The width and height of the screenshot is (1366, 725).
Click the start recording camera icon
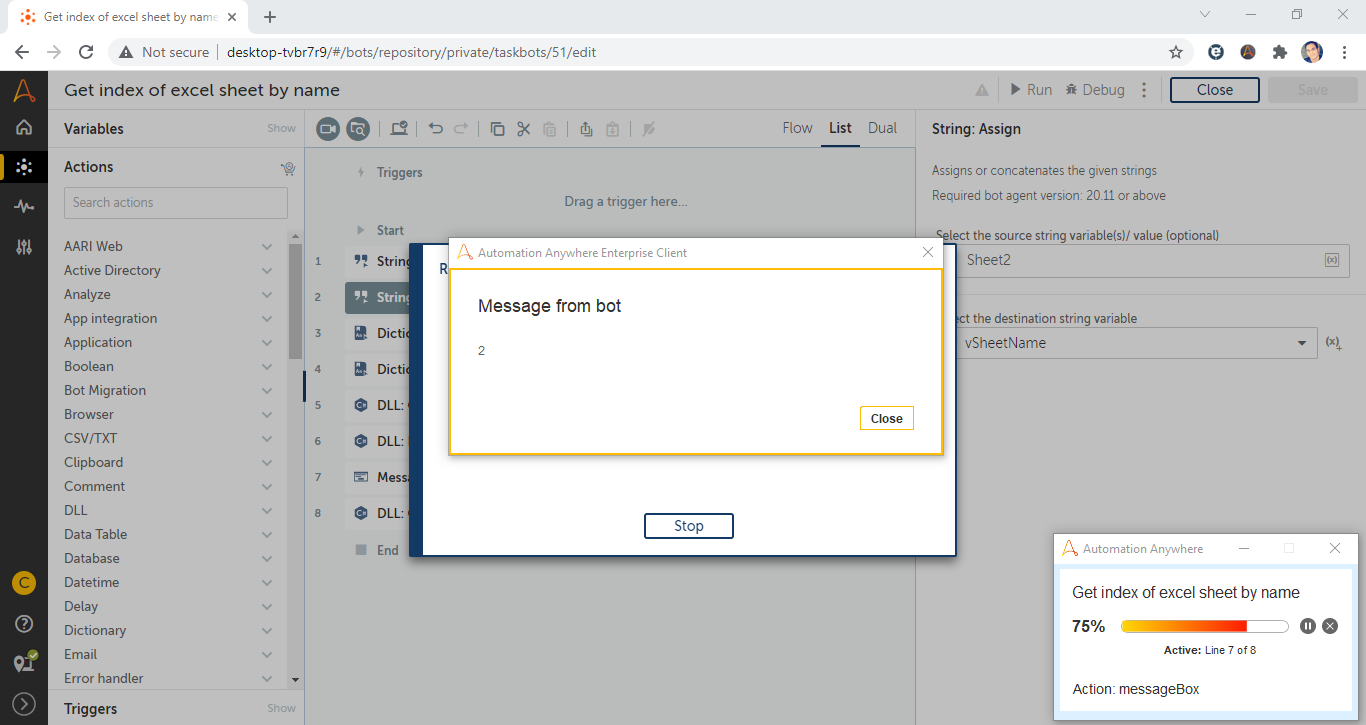click(328, 129)
